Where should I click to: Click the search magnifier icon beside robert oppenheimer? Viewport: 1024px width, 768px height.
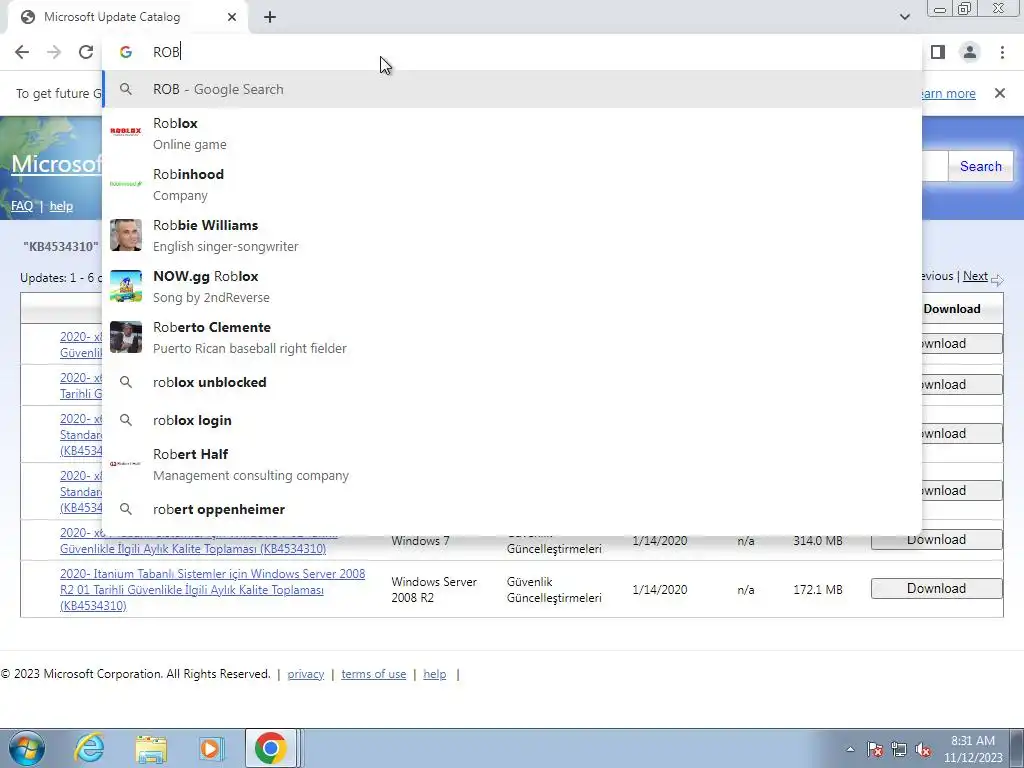click(125, 509)
